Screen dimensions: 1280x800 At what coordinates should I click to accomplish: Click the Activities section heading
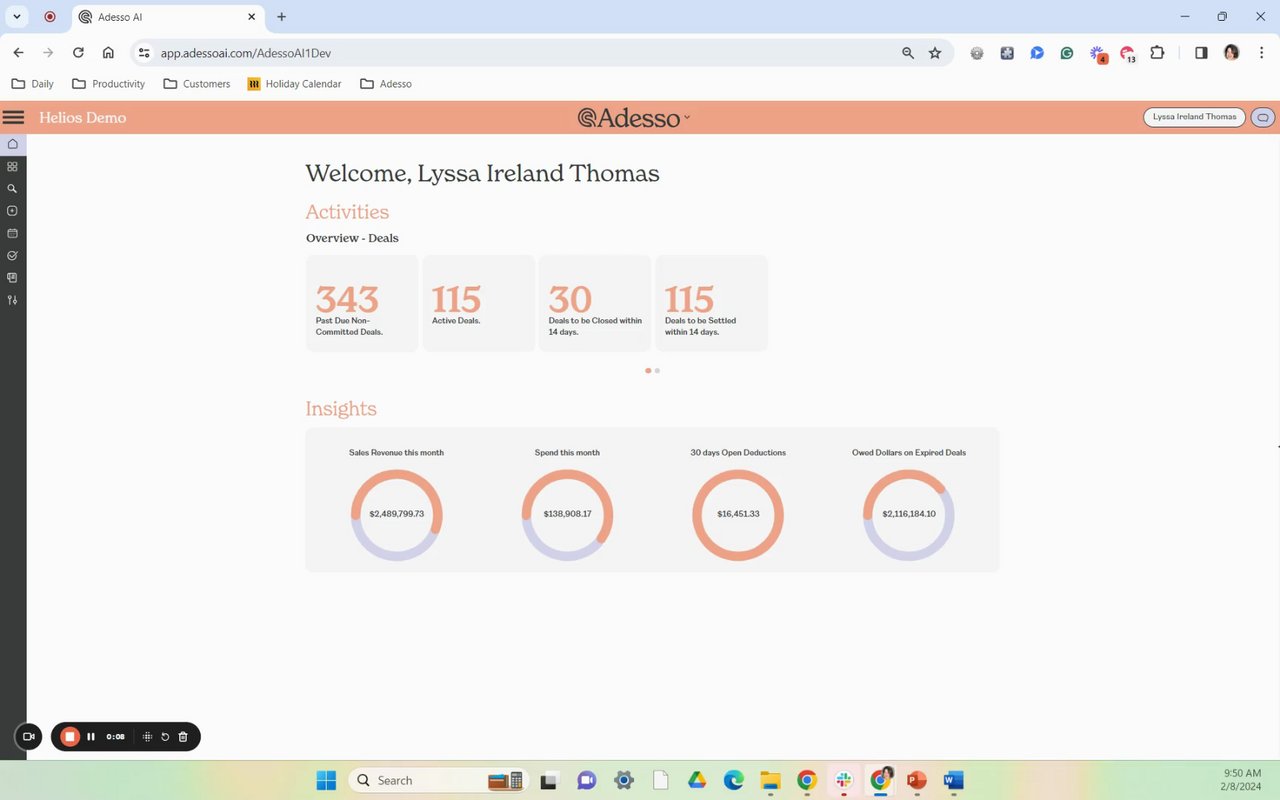(347, 212)
